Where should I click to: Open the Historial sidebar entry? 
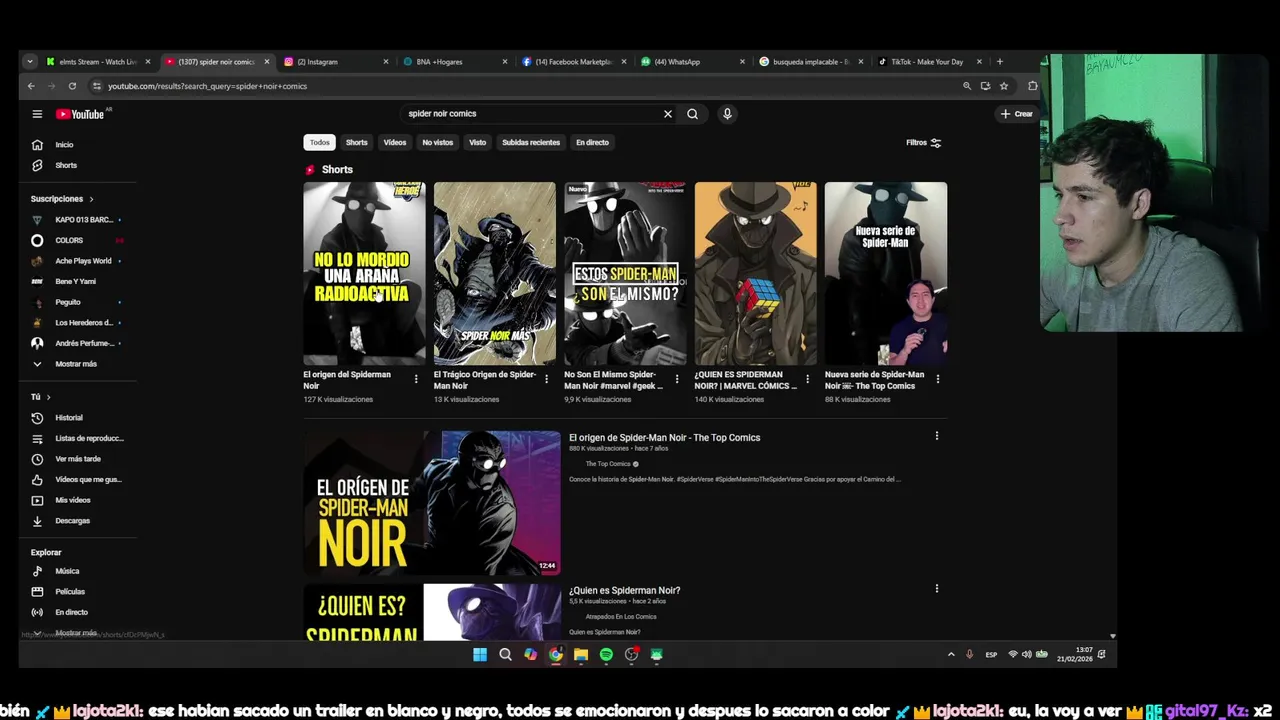coord(69,418)
